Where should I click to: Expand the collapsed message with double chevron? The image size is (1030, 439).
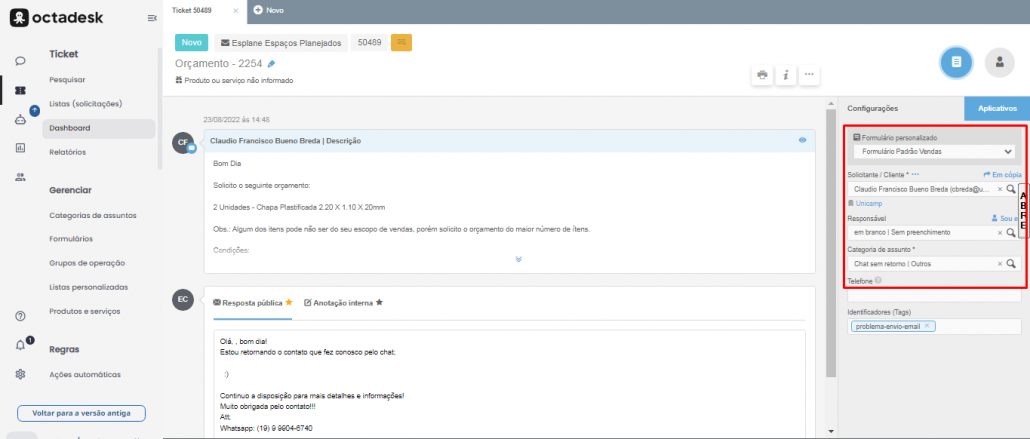(x=518, y=259)
